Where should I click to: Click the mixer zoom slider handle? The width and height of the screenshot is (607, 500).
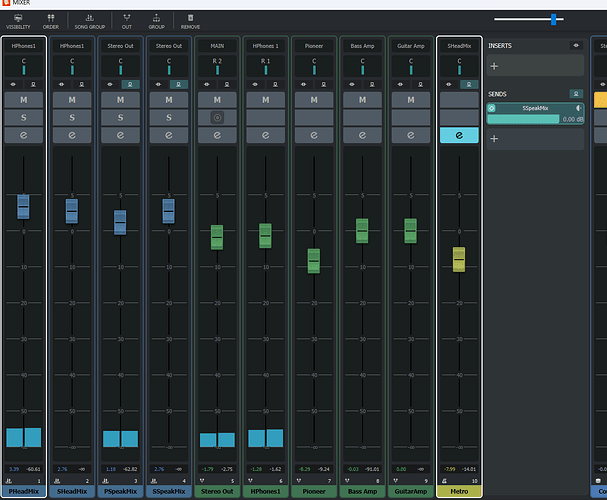(x=554, y=19)
